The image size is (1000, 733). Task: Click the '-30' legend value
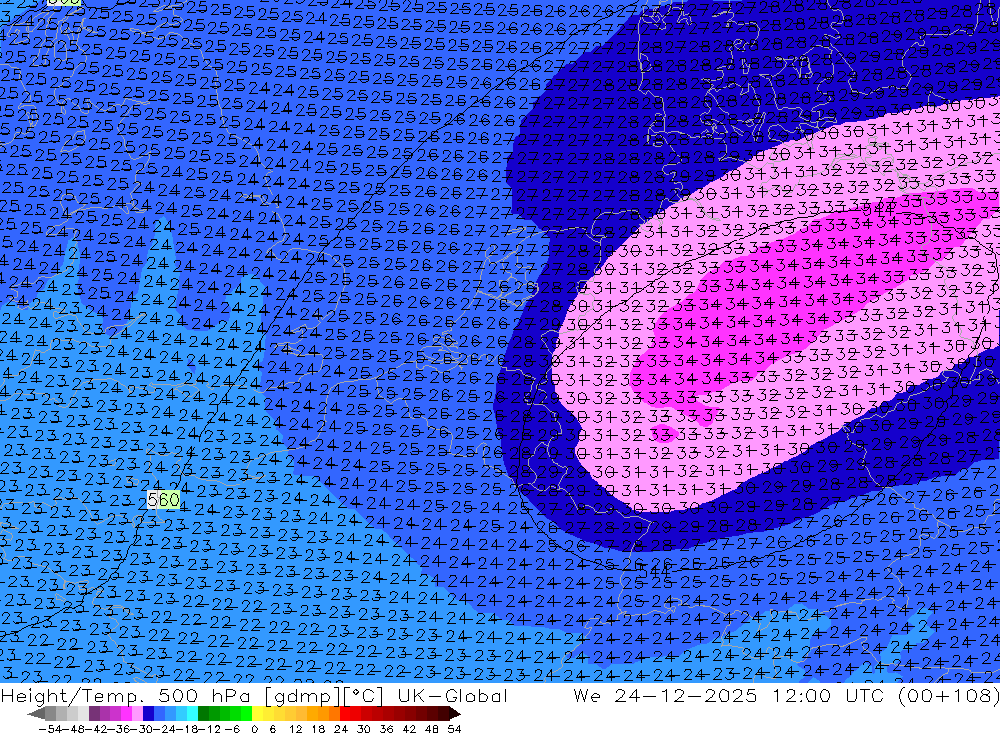tap(143, 729)
